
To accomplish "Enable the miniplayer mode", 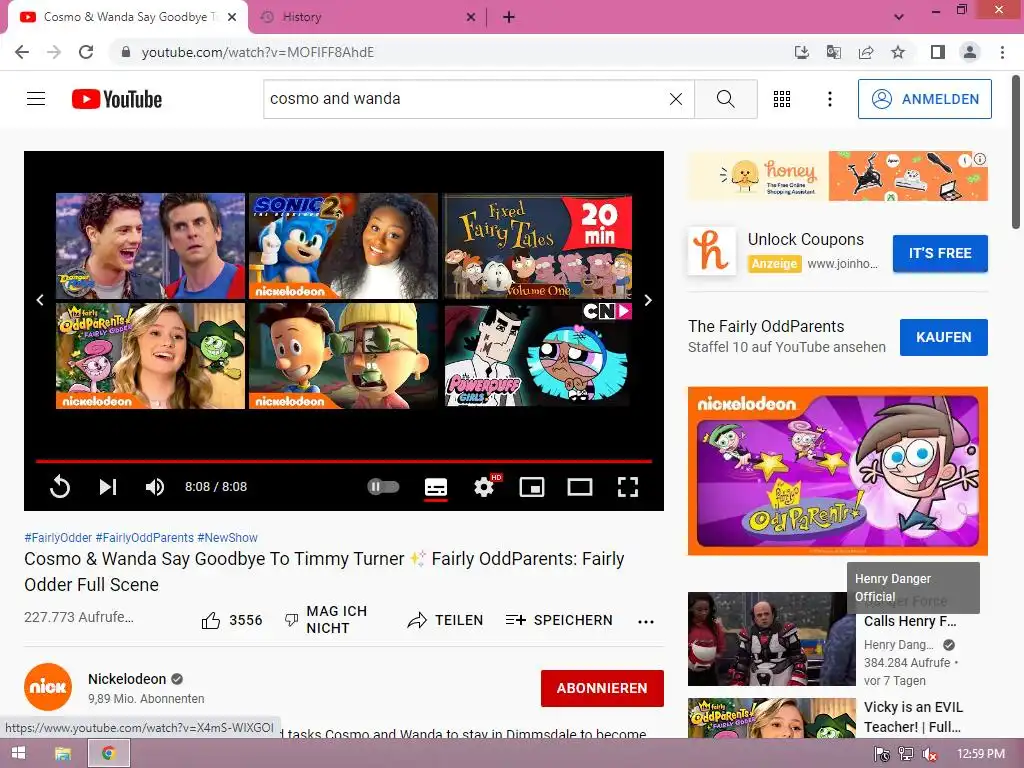I will [532, 487].
